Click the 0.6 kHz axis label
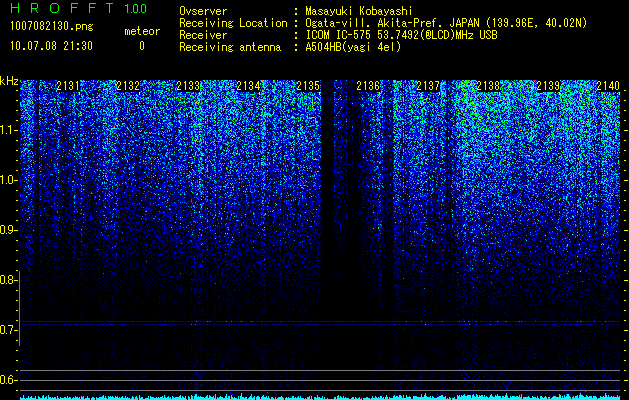The height and width of the screenshot is (400, 629). tap(9, 380)
